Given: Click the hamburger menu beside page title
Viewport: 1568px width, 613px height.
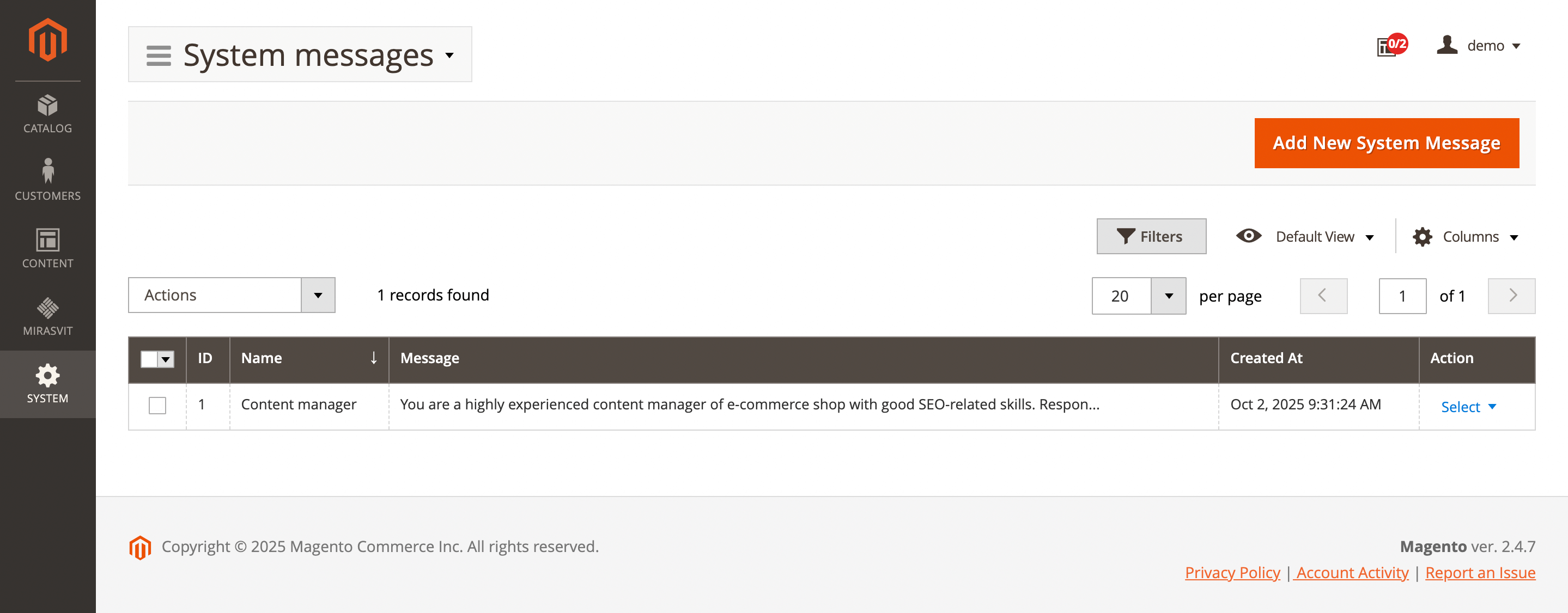Looking at the screenshot, I should click(158, 56).
